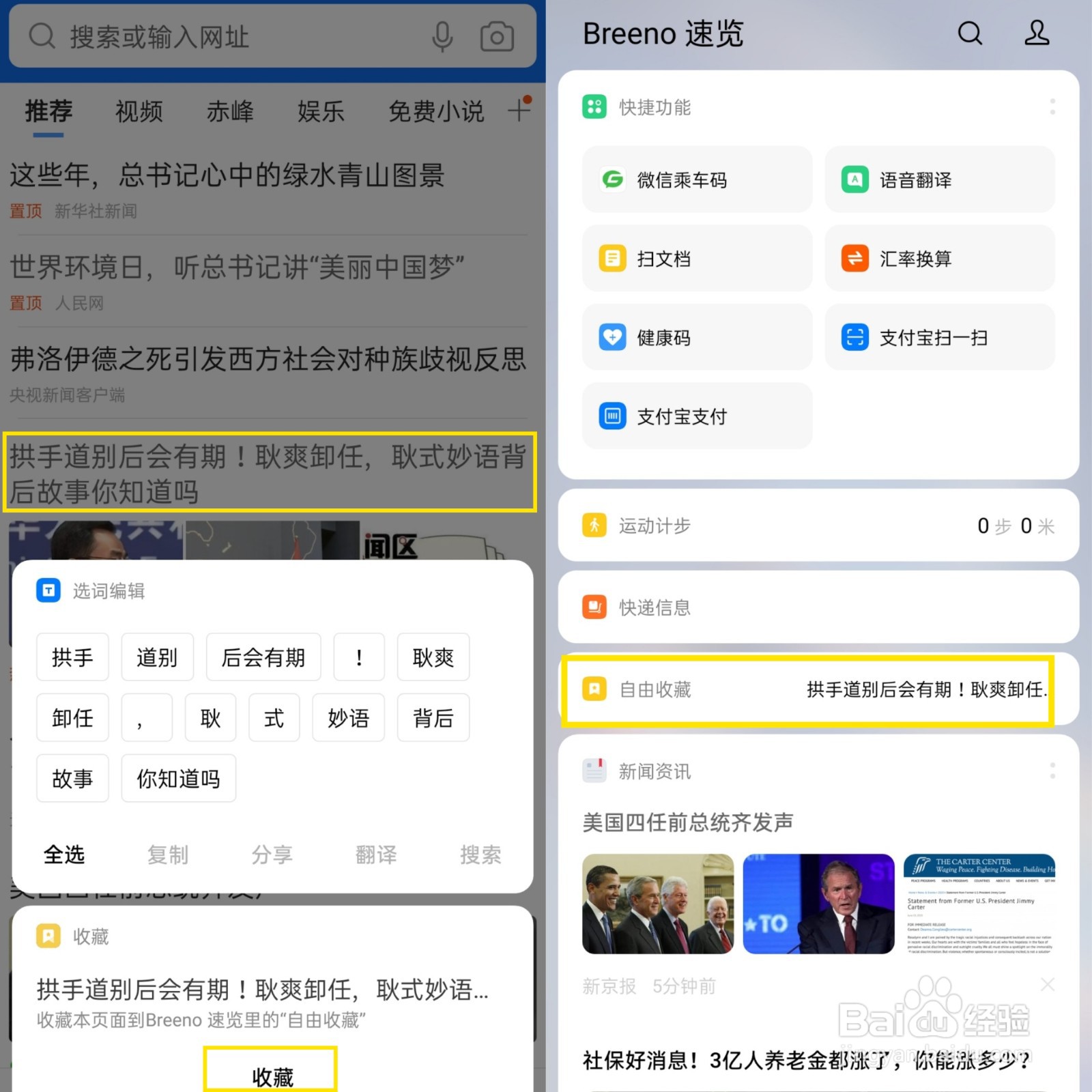Open 快递信息 delivery card

[x=818, y=607]
